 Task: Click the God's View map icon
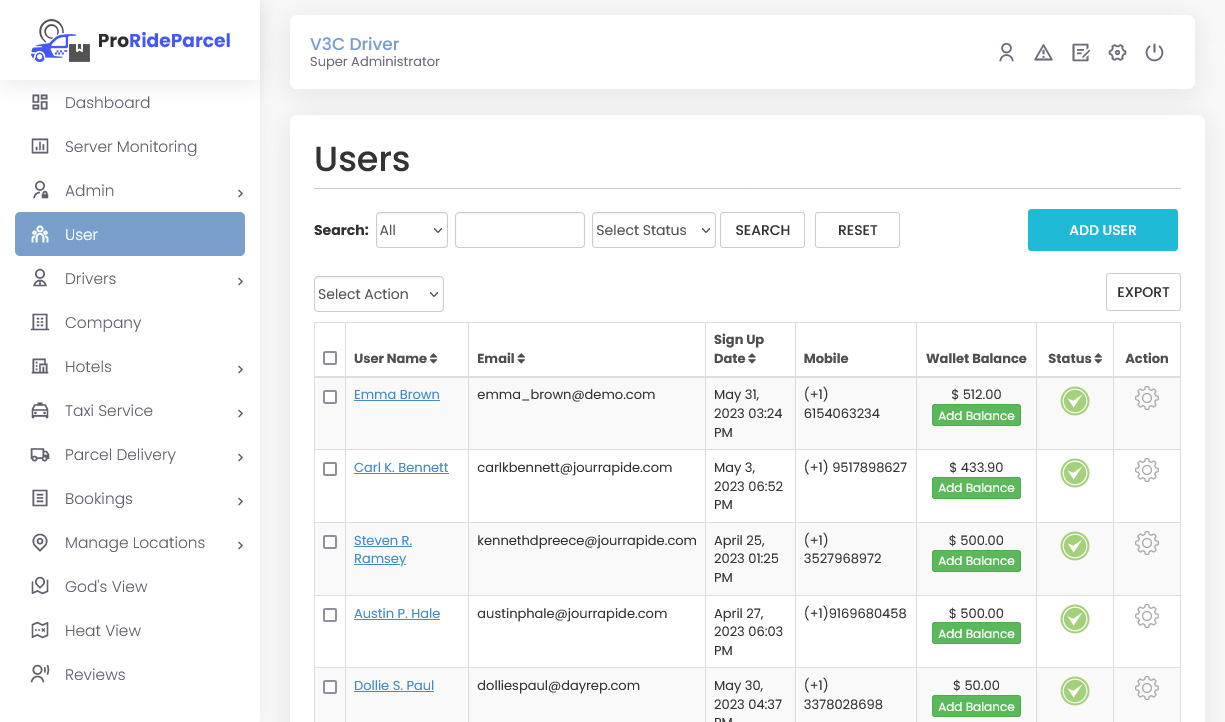click(40, 586)
